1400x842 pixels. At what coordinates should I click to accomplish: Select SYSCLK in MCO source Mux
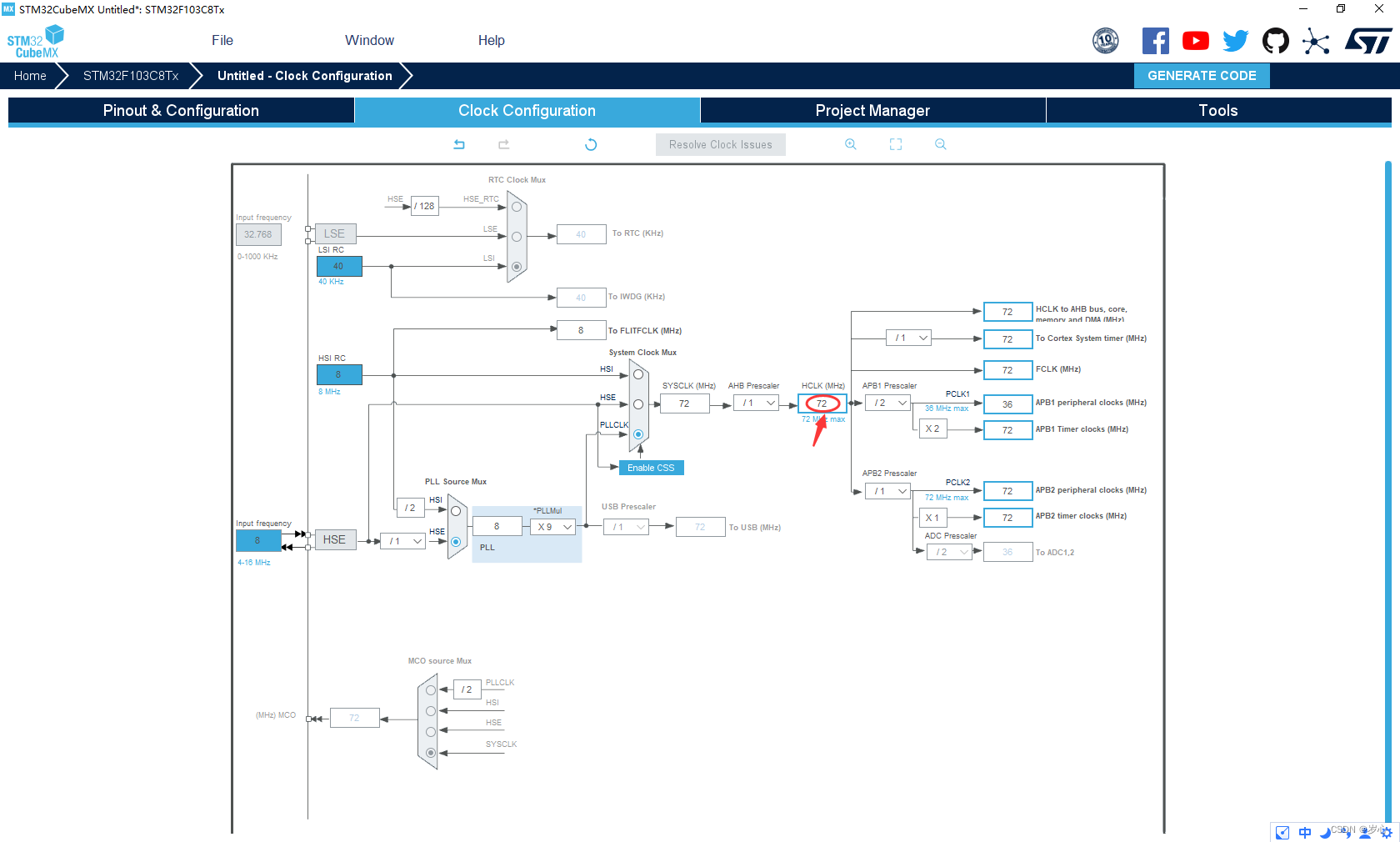[x=431, y=753]
